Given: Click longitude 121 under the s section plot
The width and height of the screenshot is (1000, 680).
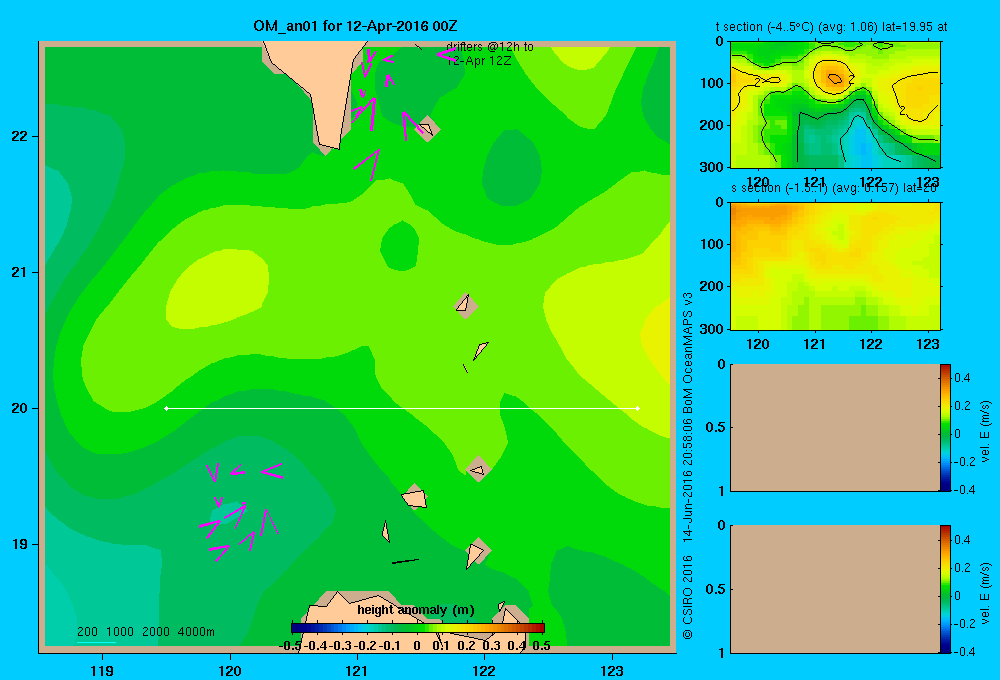Looking at the screenshot, I should (814, 344).
